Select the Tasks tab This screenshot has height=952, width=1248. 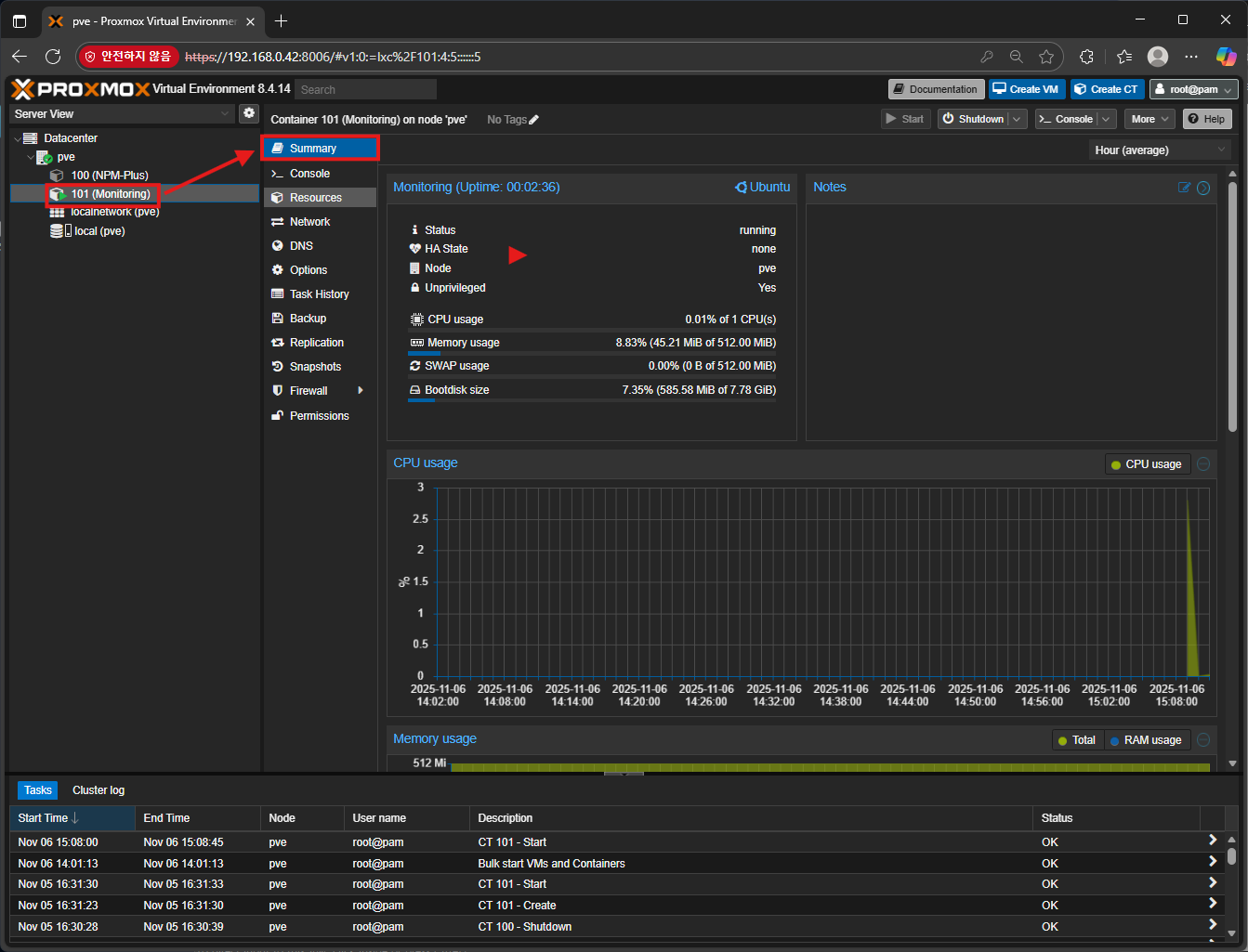tap(38, 790)
